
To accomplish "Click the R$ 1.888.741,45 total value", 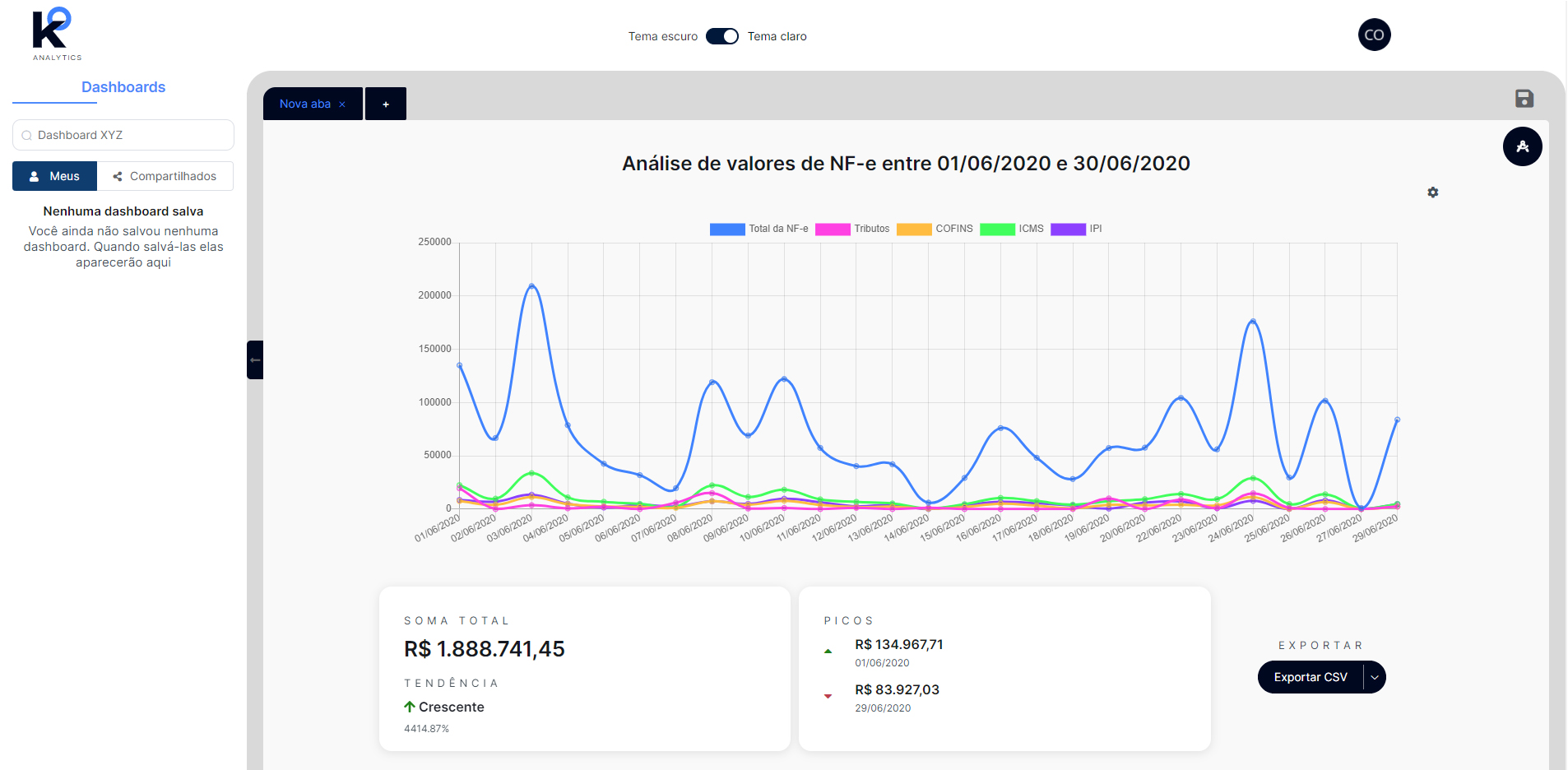I will tap(485, 649).
